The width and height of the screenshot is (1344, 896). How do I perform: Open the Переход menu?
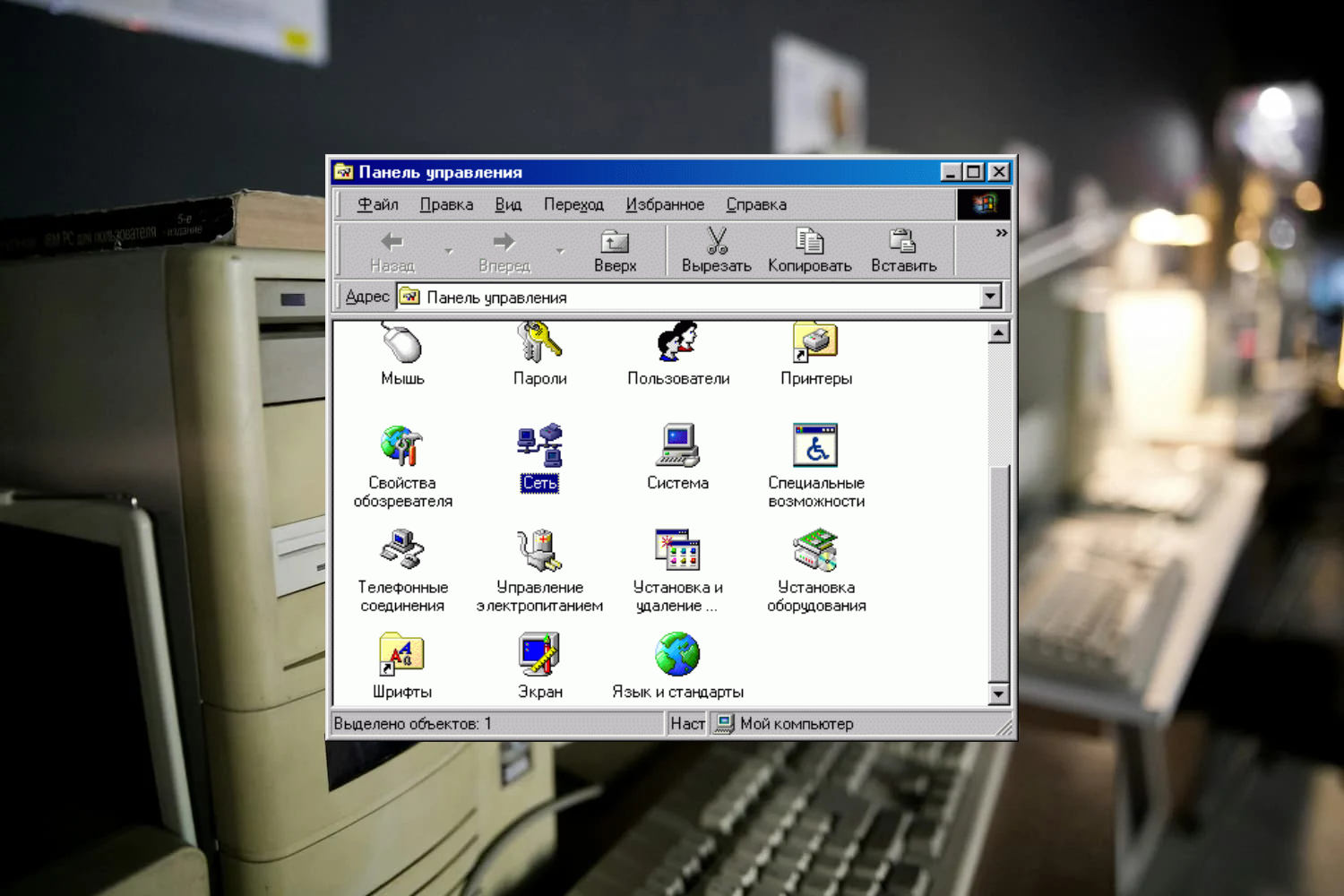click(573, 204)
